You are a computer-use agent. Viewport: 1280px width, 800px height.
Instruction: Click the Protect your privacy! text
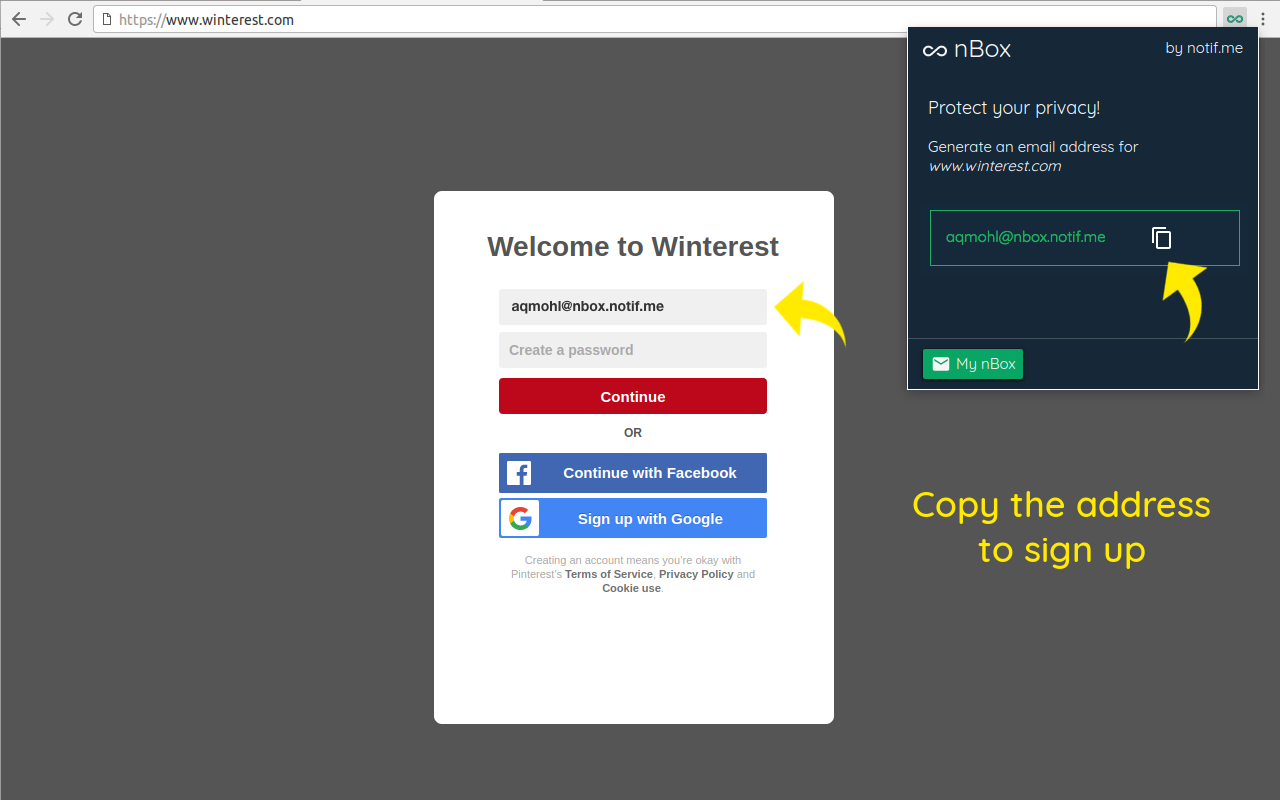1014,108
